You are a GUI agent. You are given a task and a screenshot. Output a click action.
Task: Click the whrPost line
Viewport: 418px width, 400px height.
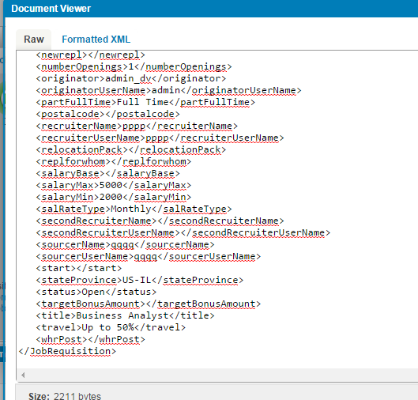pyautogui.click(x=90, y=339)
